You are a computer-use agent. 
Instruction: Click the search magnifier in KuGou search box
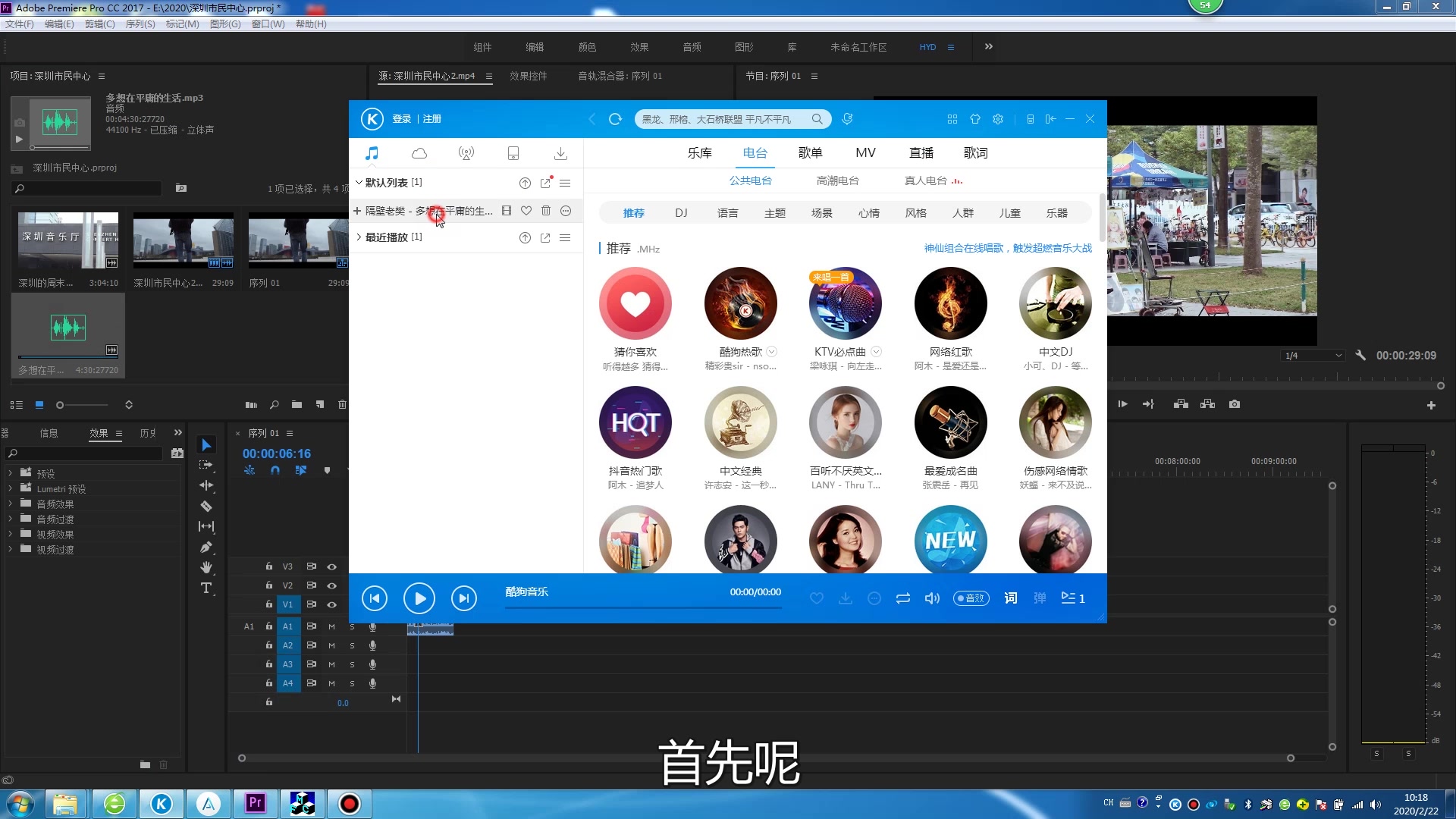[817, 119]
